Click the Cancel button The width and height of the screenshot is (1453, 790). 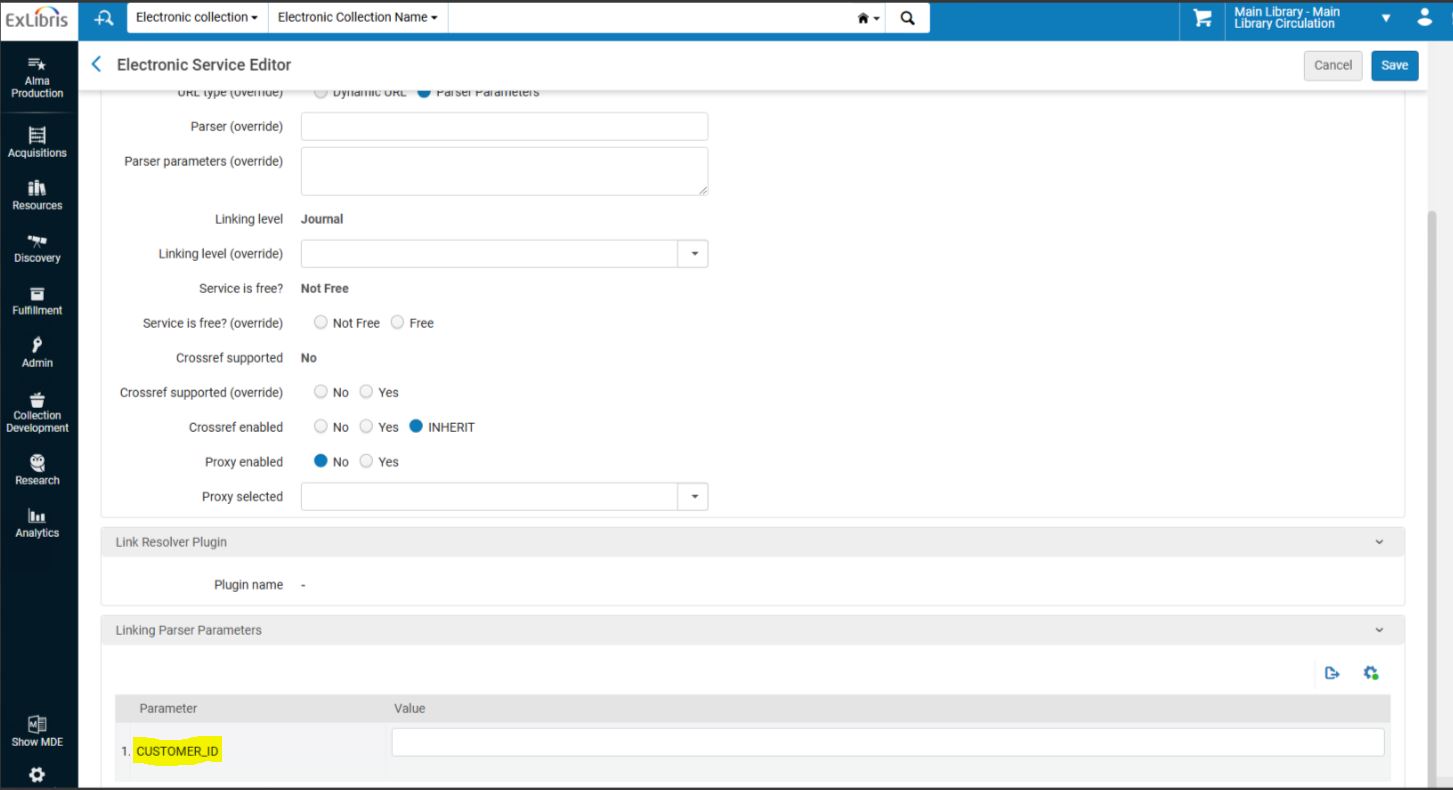coord(1332,65)
